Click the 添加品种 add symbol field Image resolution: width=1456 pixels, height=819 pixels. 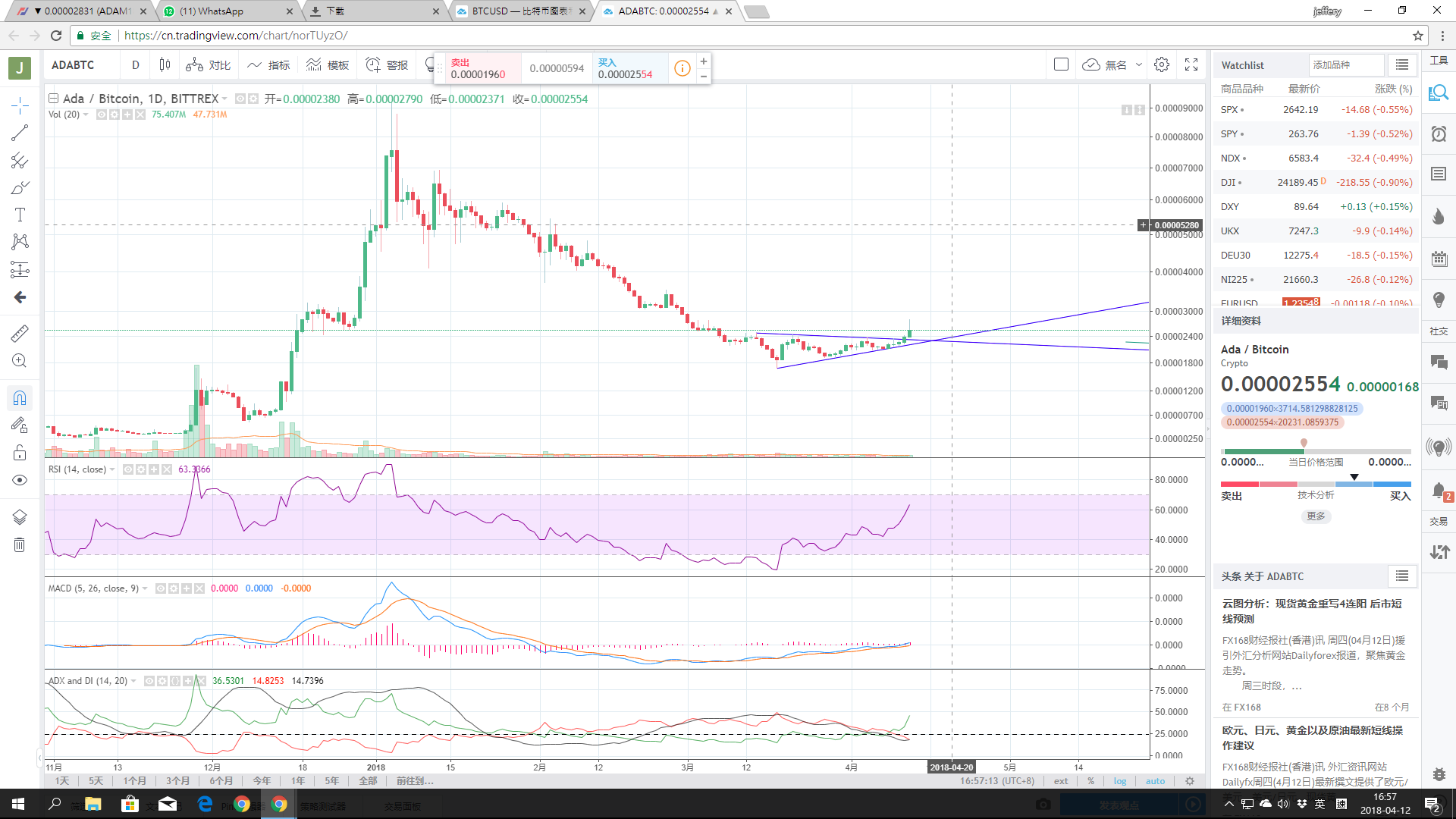1346,65
